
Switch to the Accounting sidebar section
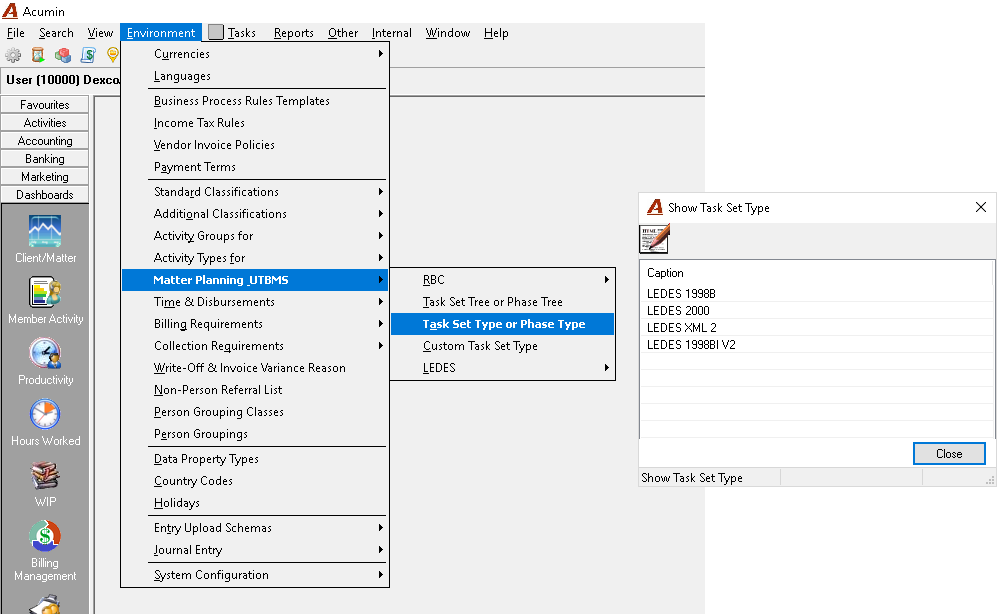click(x=45, y=141)
